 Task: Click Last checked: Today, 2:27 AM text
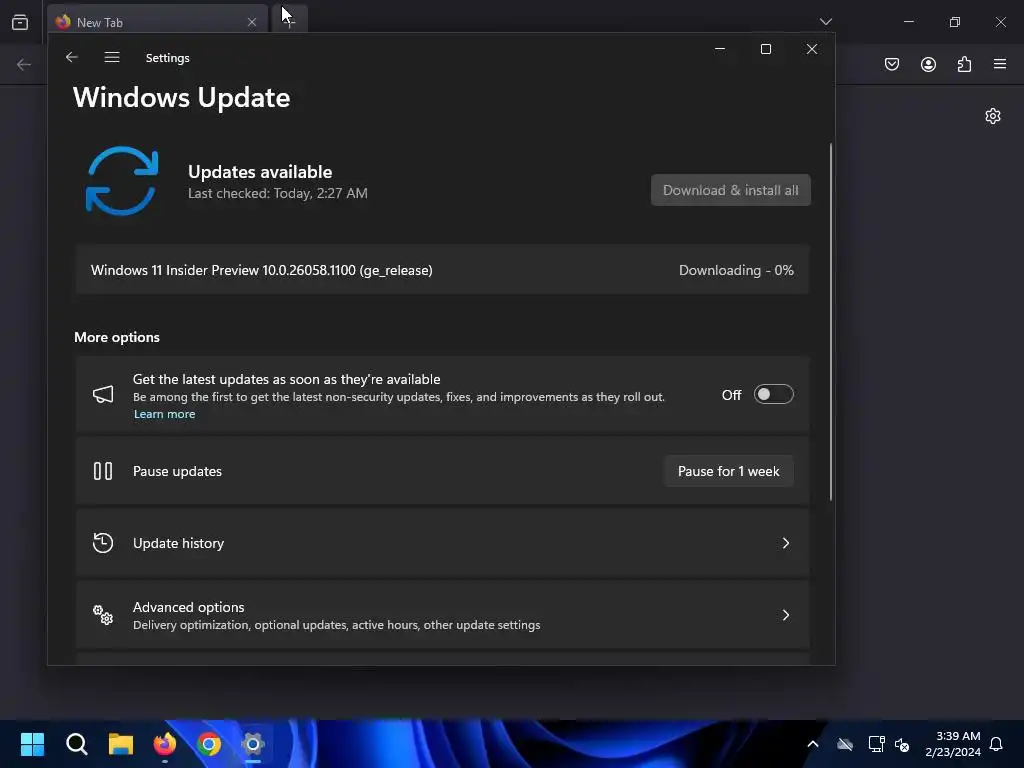[278, 193]
